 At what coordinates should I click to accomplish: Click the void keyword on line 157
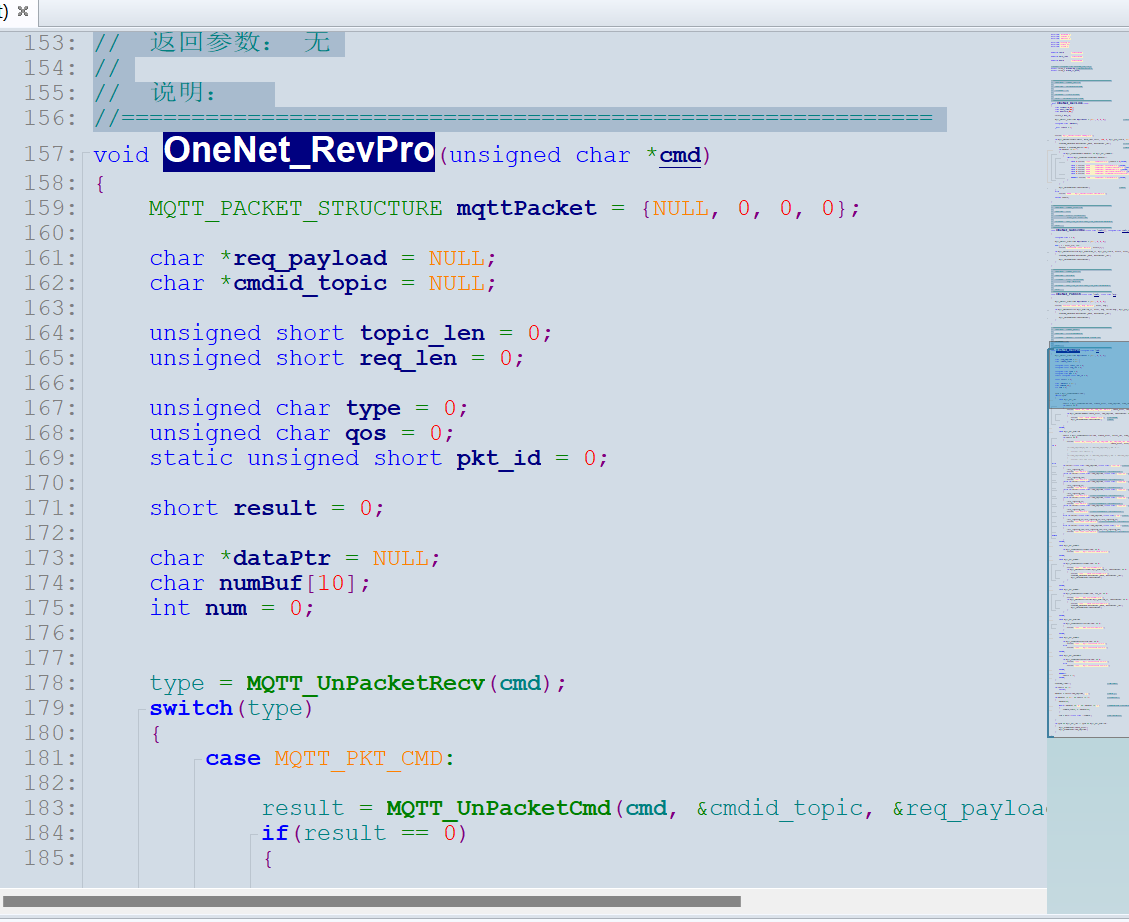pyautogui.click(x=121, y=155)
